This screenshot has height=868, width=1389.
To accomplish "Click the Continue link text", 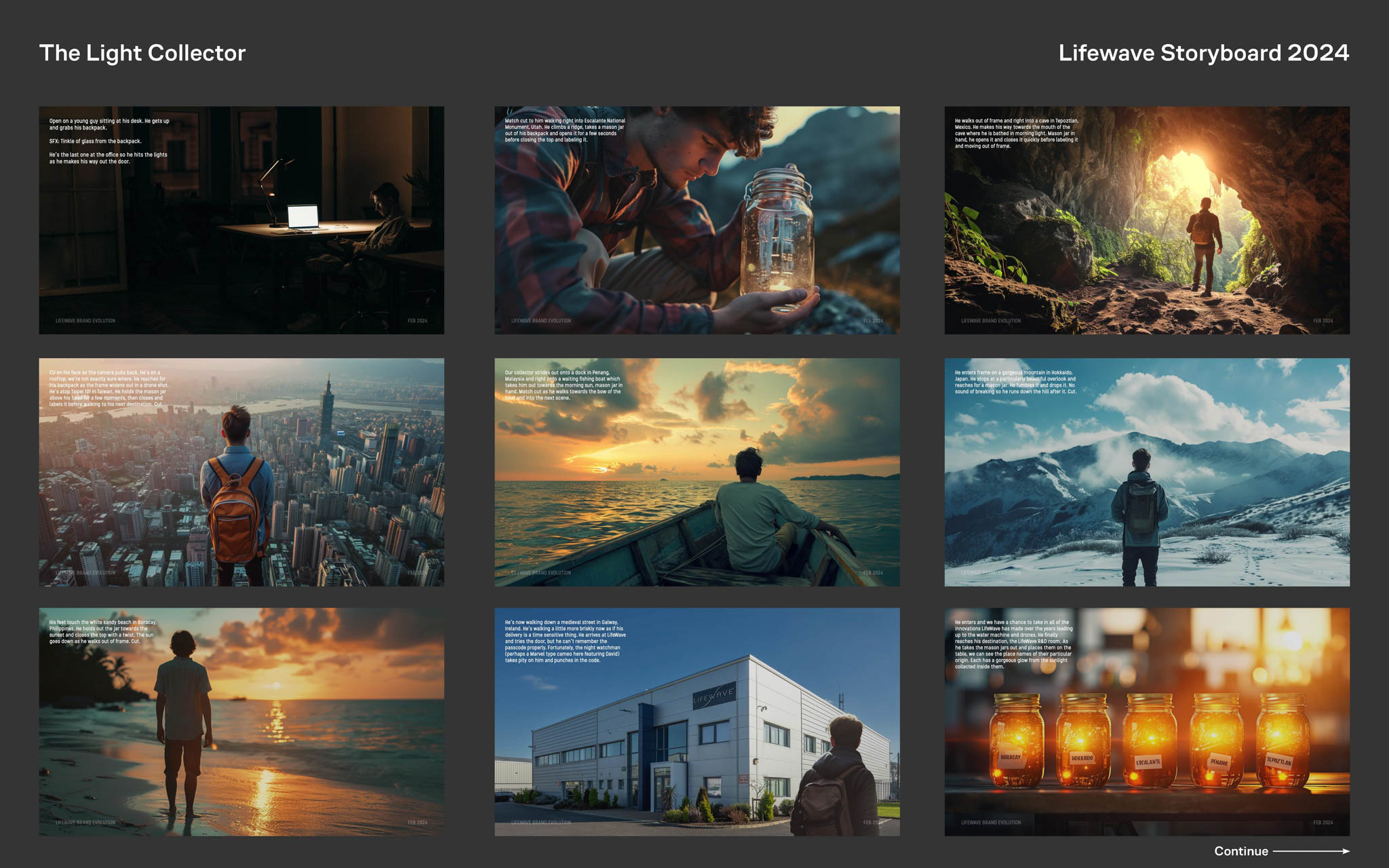I will [x=1240, y=851].
